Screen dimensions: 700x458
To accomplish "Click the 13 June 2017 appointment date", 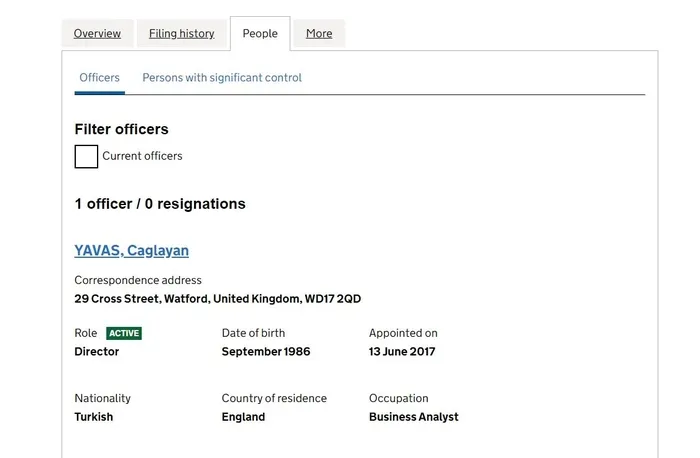I will tap(402, 352).
